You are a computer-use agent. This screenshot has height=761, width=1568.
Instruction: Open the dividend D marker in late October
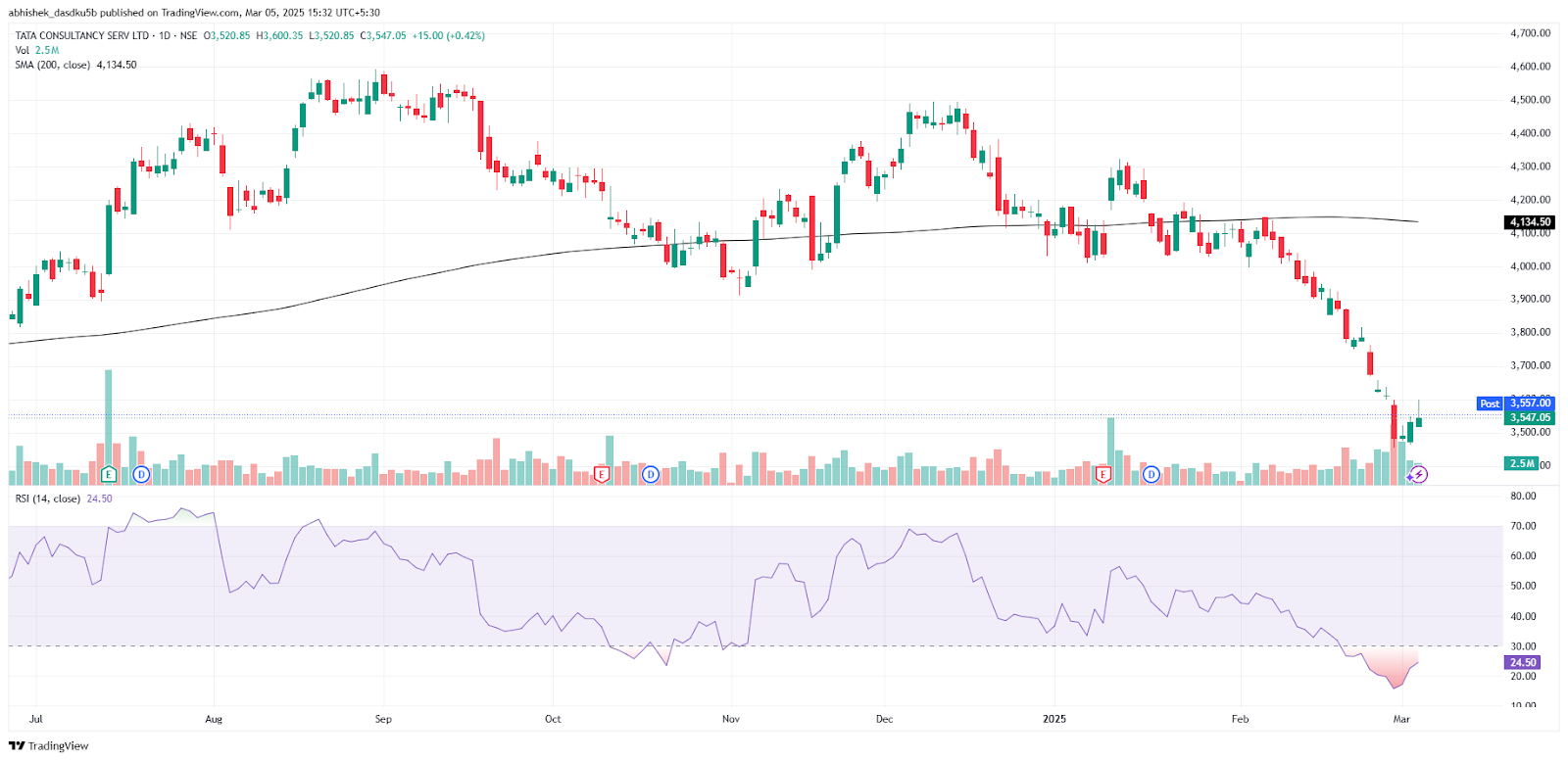pos(651,474)
